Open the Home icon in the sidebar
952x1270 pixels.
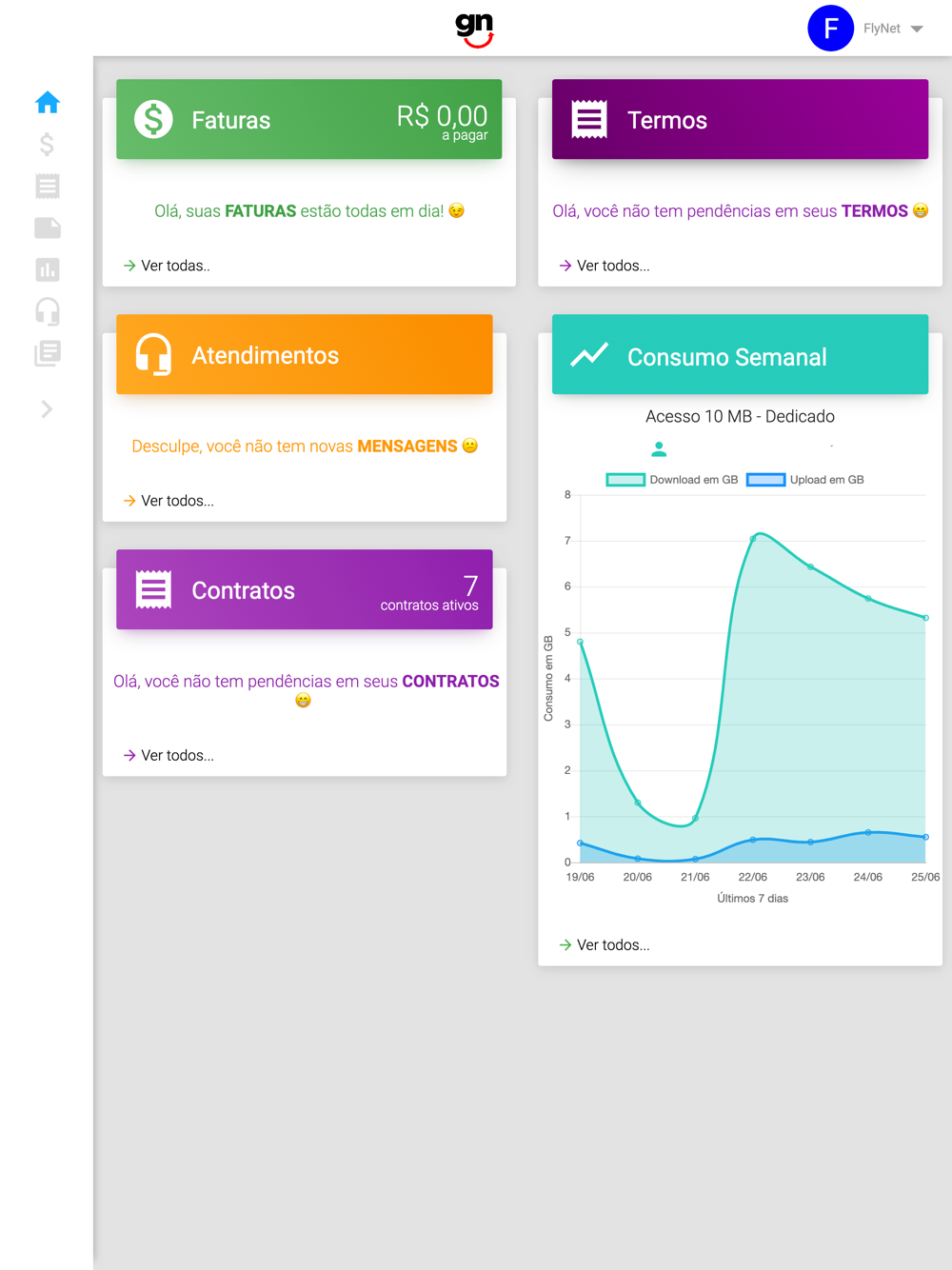(x=48, y=102)
